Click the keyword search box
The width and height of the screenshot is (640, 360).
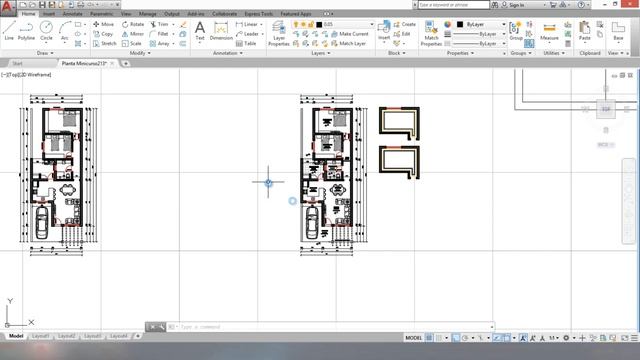pos(453,5)
